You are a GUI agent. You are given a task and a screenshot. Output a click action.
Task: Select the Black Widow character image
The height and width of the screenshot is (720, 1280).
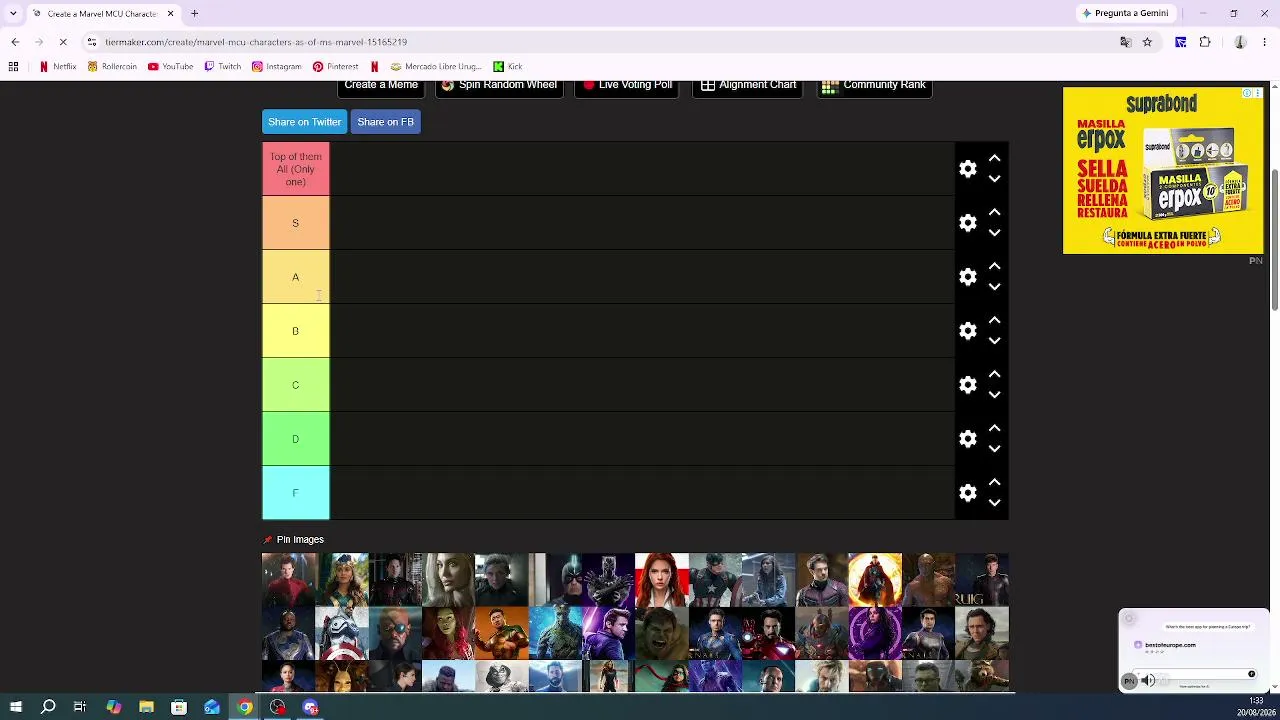[x=661, y=580]
